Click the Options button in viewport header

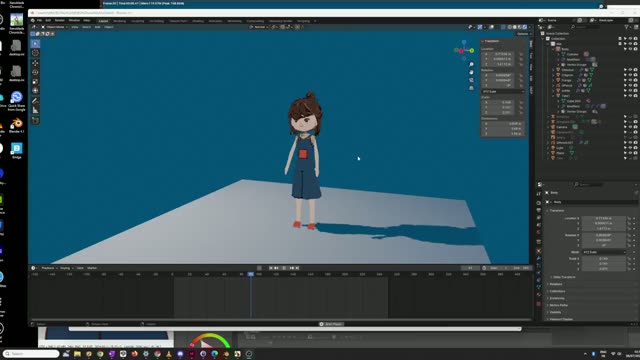pos(523,34)
